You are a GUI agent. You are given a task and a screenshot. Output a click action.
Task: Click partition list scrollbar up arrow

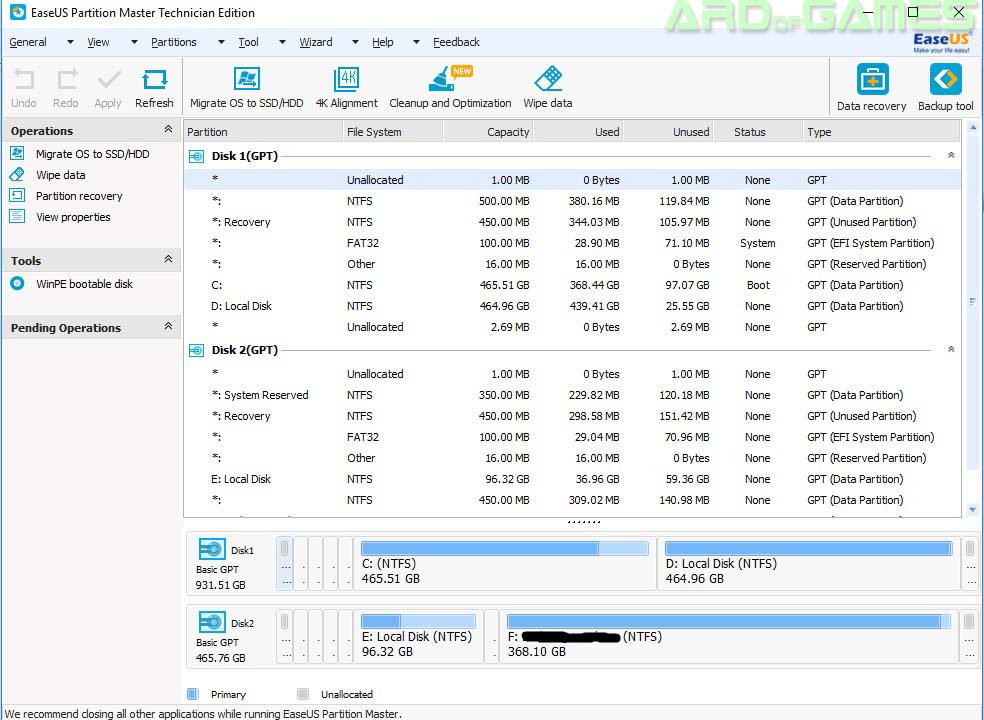[973, 127]
